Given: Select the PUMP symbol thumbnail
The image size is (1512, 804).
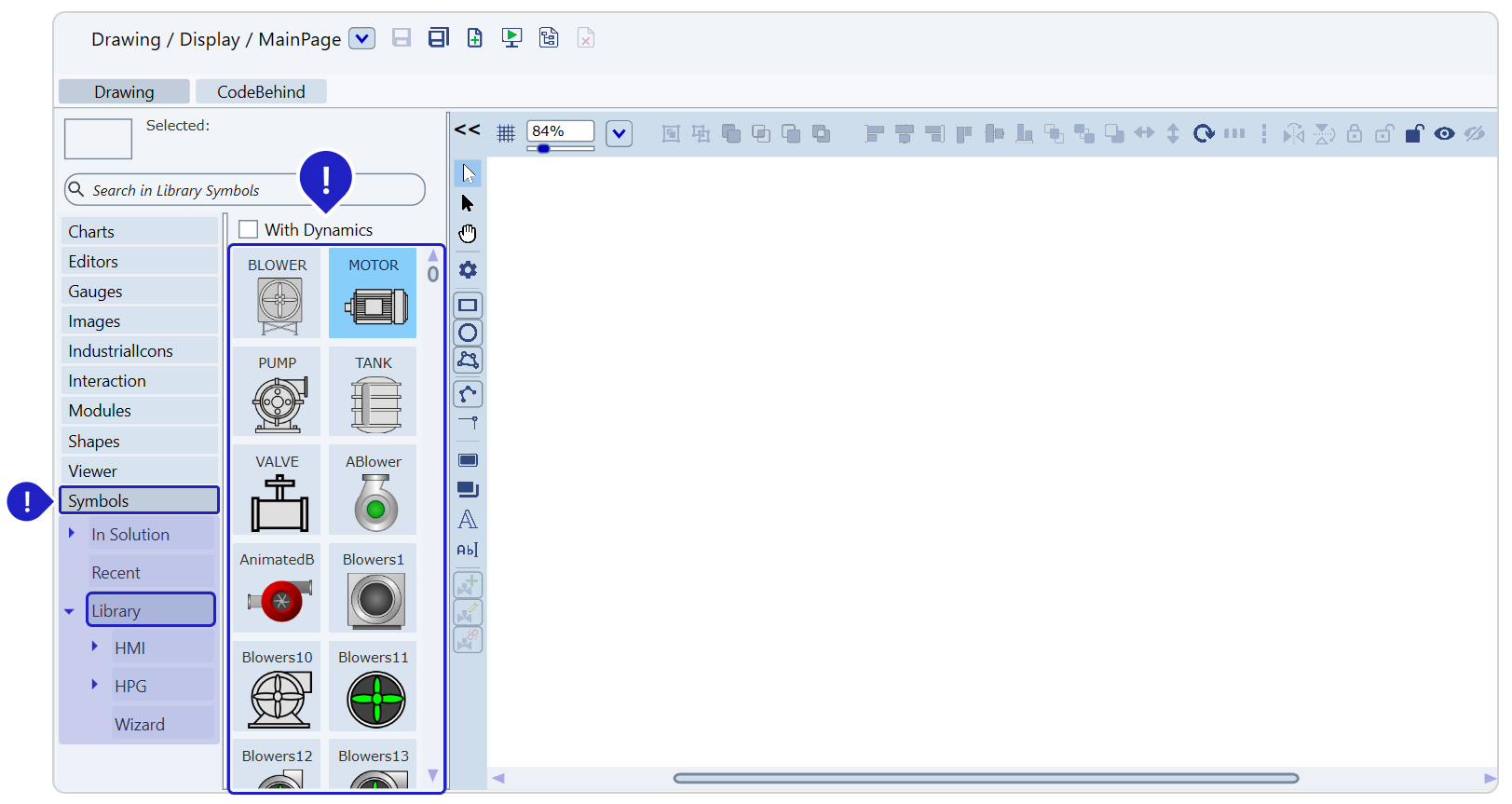Looking at the screenshot, I should (278, 392).
